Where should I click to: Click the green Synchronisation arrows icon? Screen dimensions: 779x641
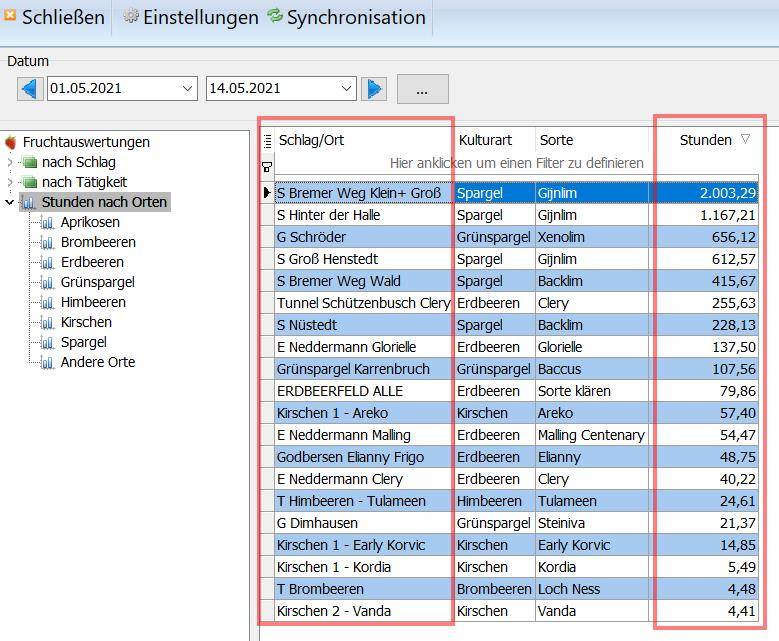[275, 16]
